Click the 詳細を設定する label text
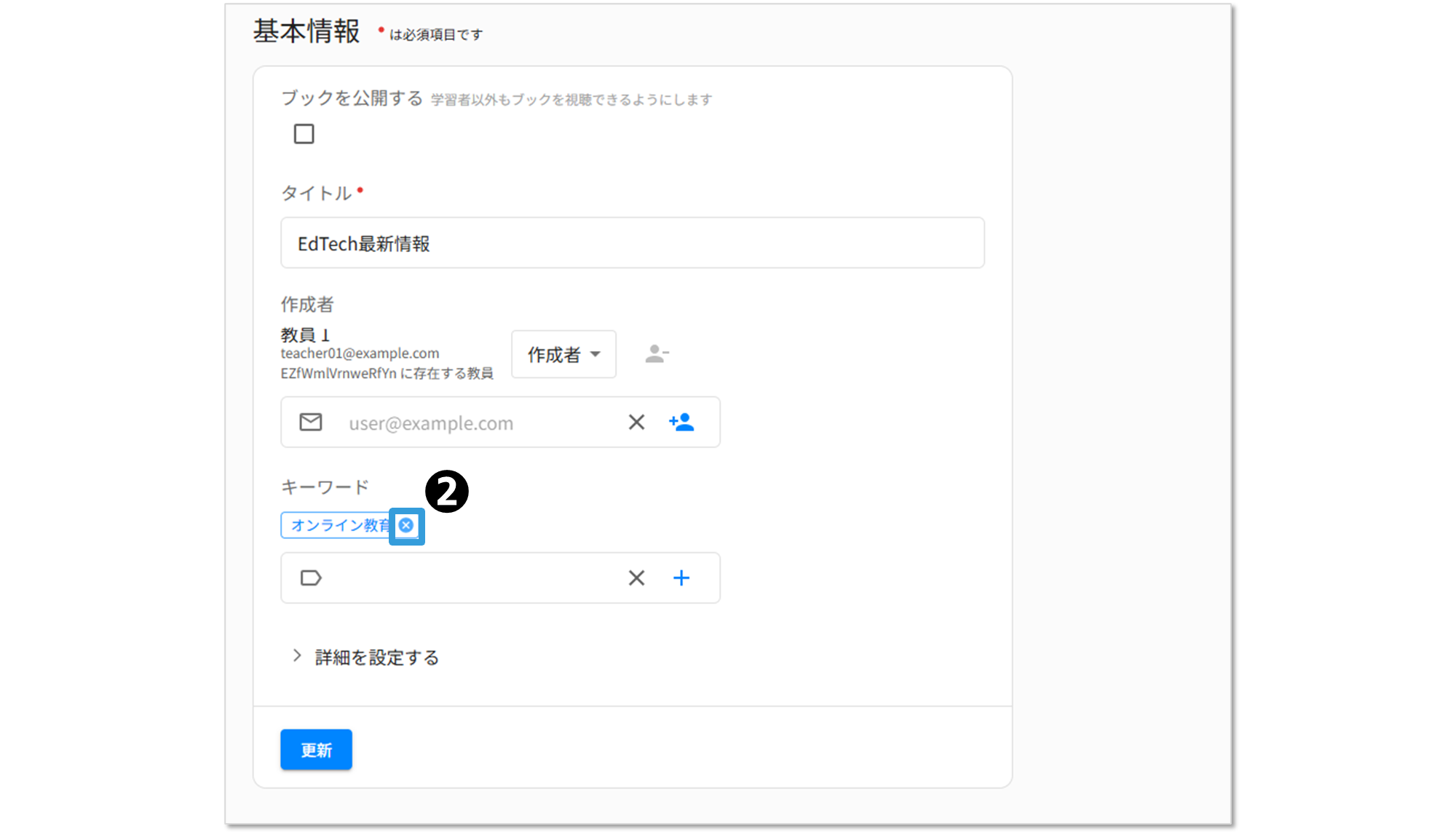 (377, 658)
